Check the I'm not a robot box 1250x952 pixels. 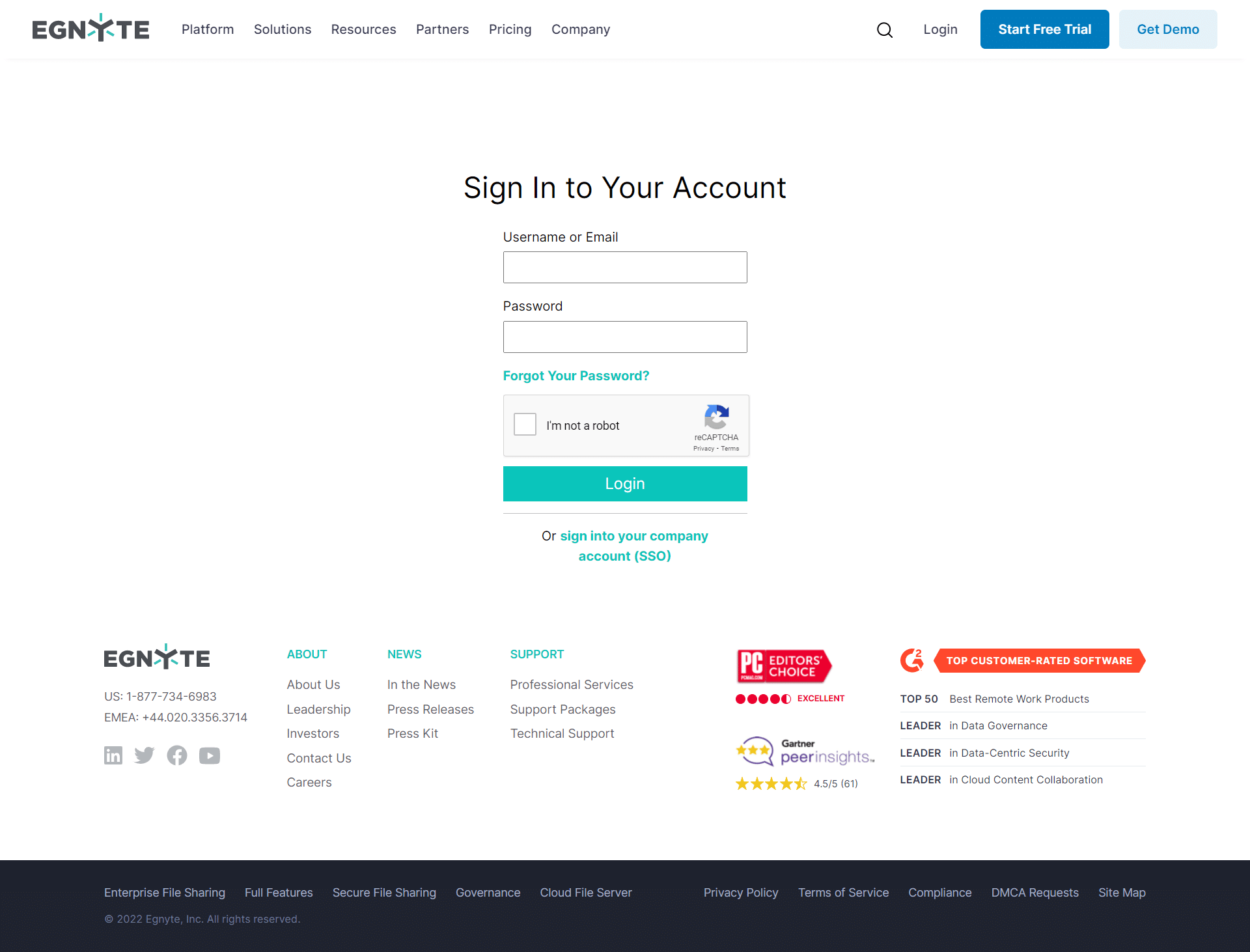point(525,425)
